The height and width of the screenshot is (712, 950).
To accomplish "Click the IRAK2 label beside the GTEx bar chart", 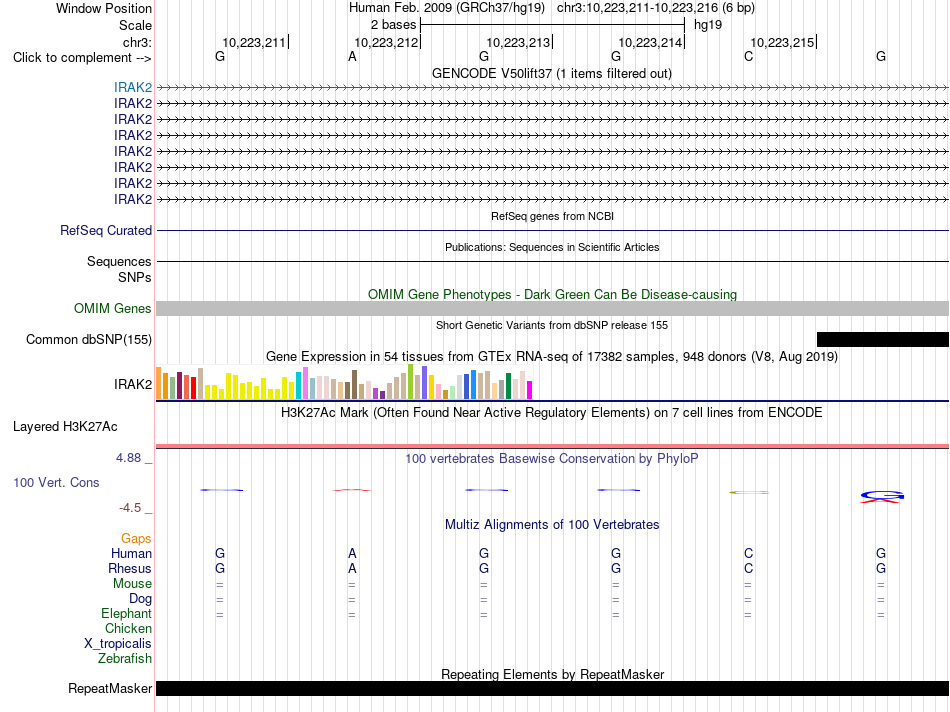I will point(133,384).
